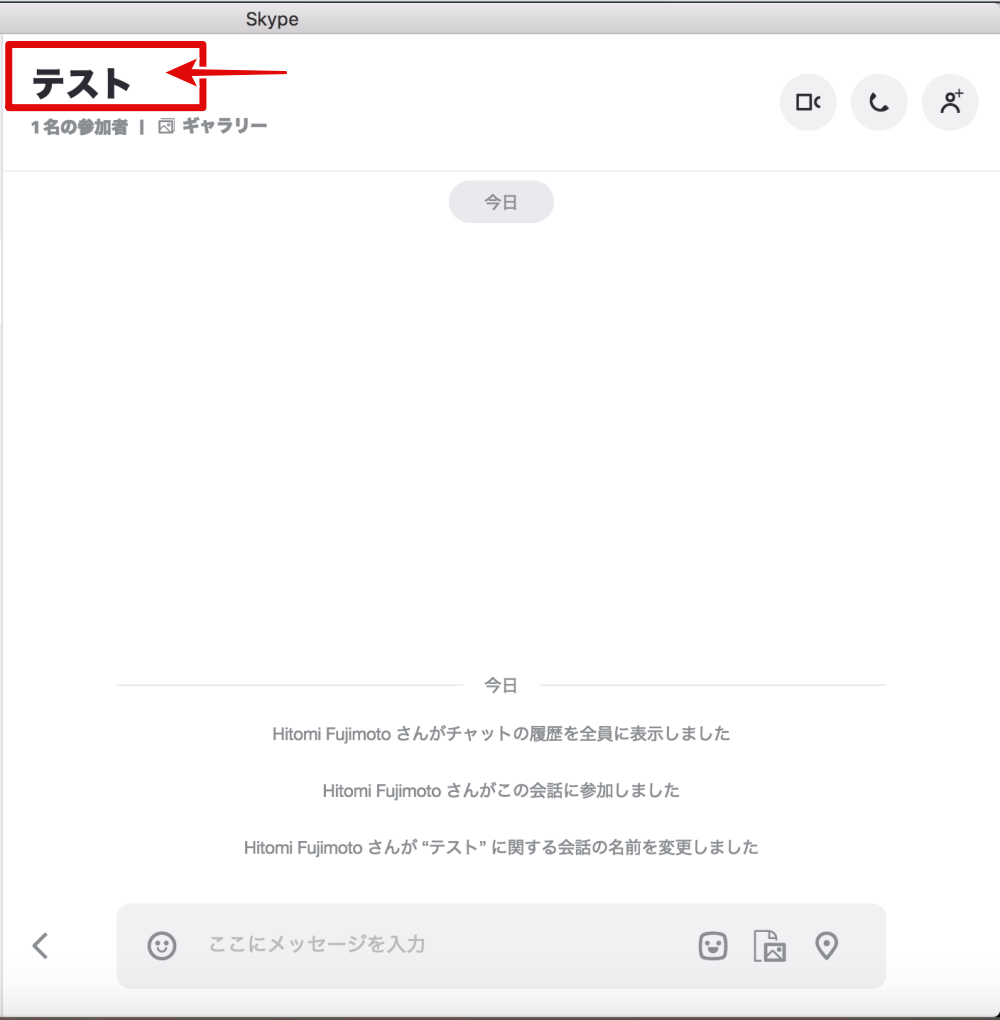
Task: Click the small picture icon before ギャラリー
Action: pyautogui.click(x=167, y=126)
